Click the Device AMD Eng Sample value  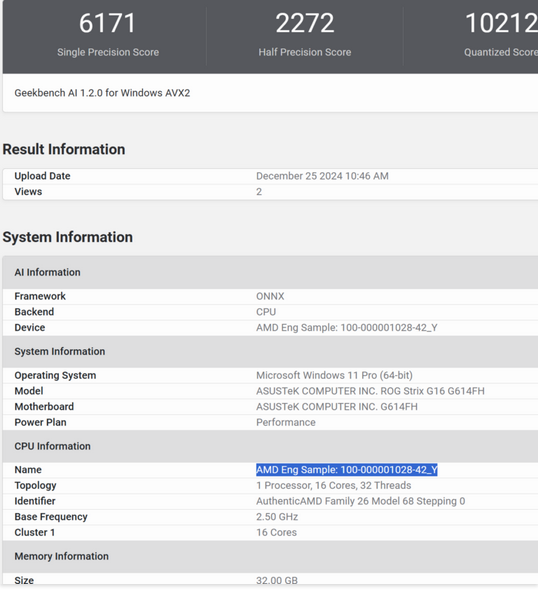347,328
